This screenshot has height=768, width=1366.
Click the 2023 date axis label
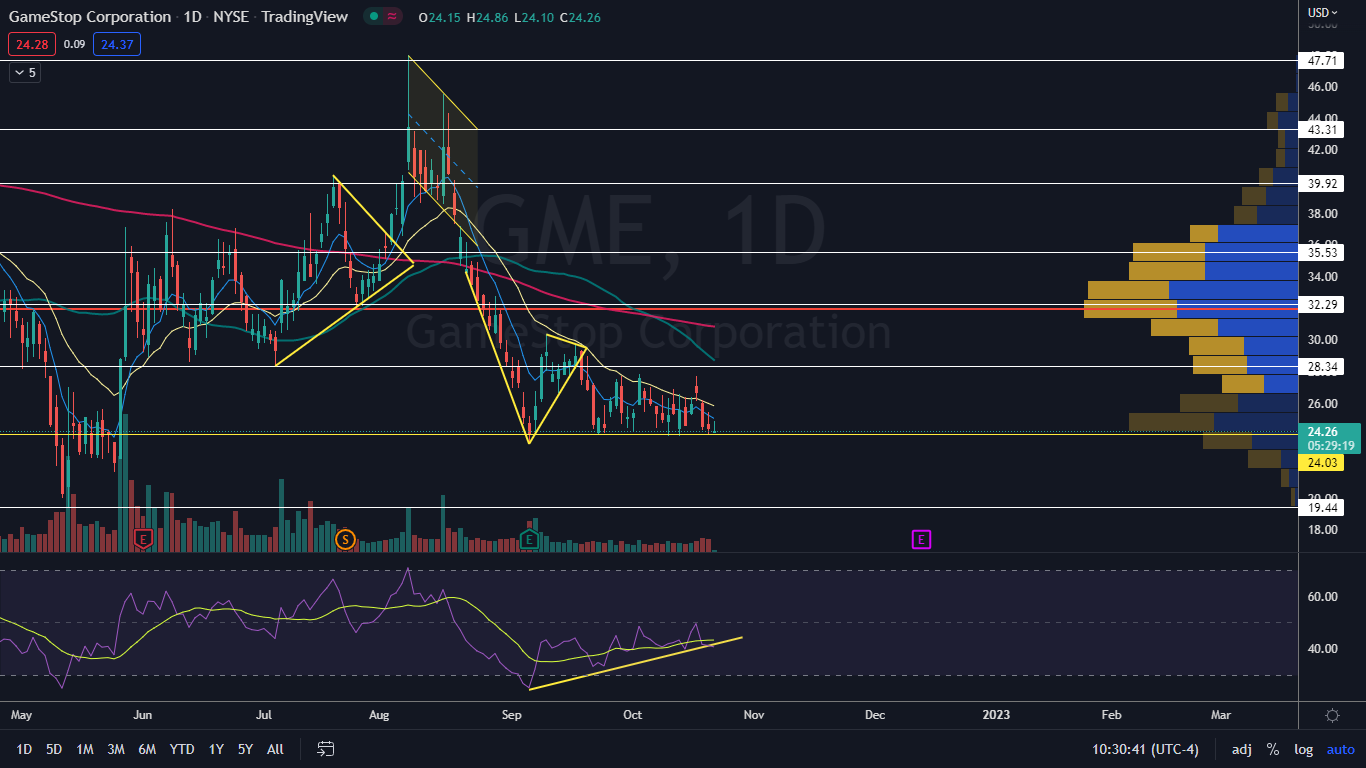coord(996,716)
